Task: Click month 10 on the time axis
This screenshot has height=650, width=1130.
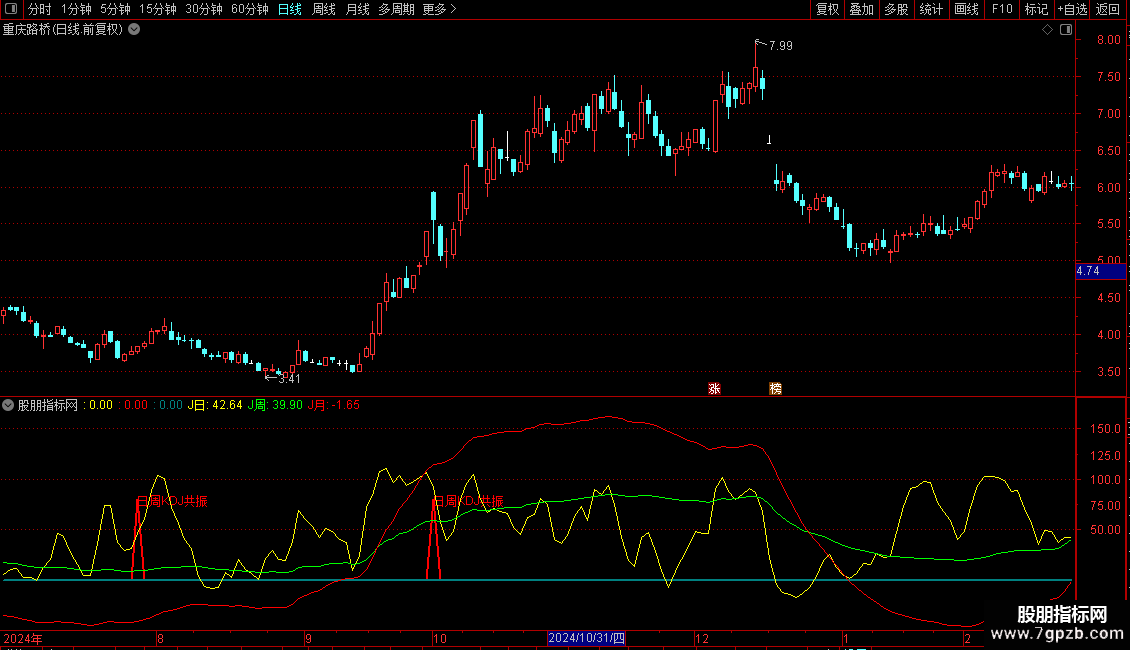Action: [440, 638]
